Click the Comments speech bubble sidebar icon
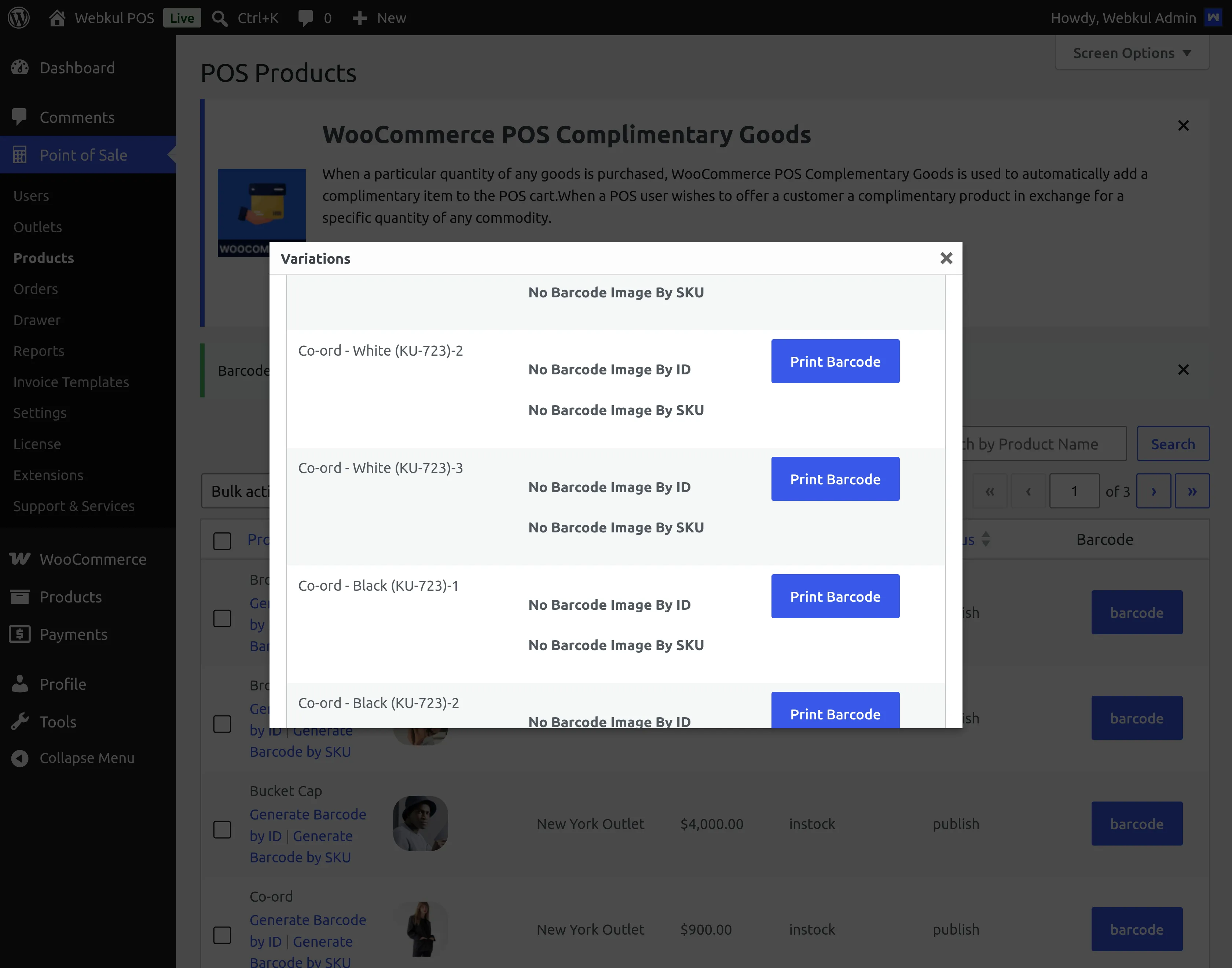The image size is (1232, 968). 20,117
